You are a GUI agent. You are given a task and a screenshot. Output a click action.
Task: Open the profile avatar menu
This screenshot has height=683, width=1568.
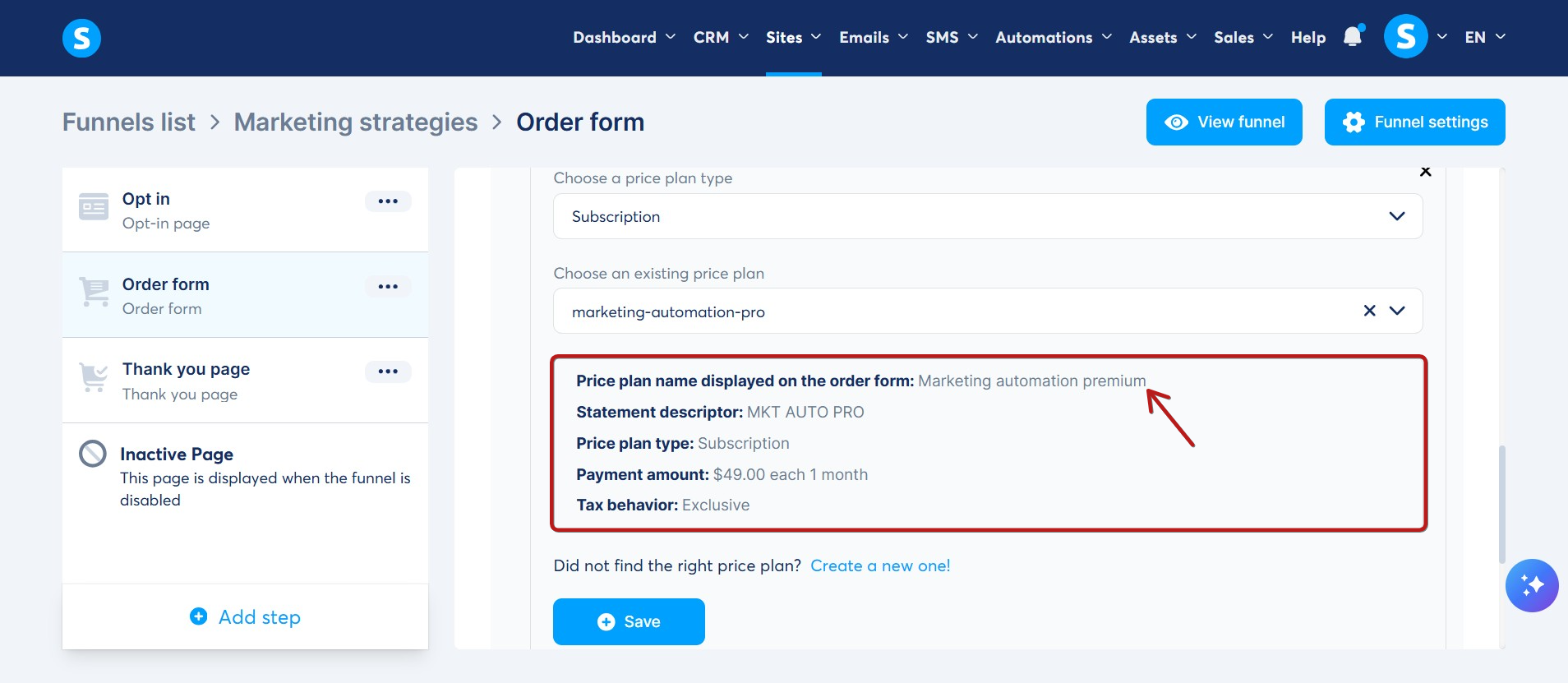click(1405, 37)
